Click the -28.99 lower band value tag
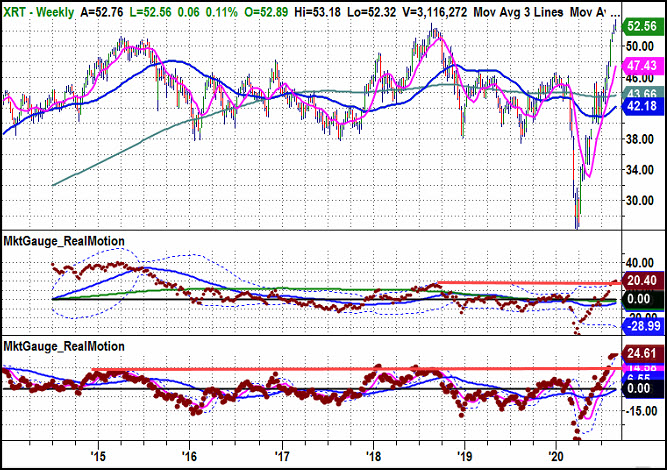 pyautogui.click(x=642, y=326)
